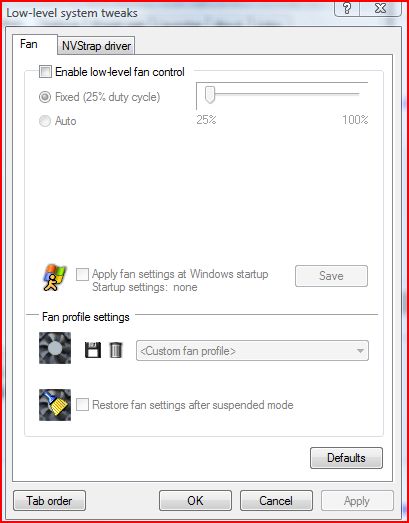Select Auto fan mode radio button

point(45,121)
